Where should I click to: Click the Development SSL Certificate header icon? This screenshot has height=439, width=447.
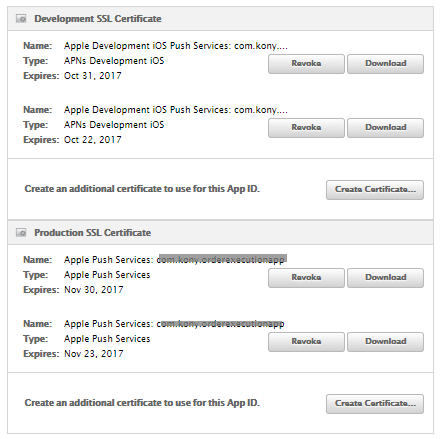click(21, 19)
